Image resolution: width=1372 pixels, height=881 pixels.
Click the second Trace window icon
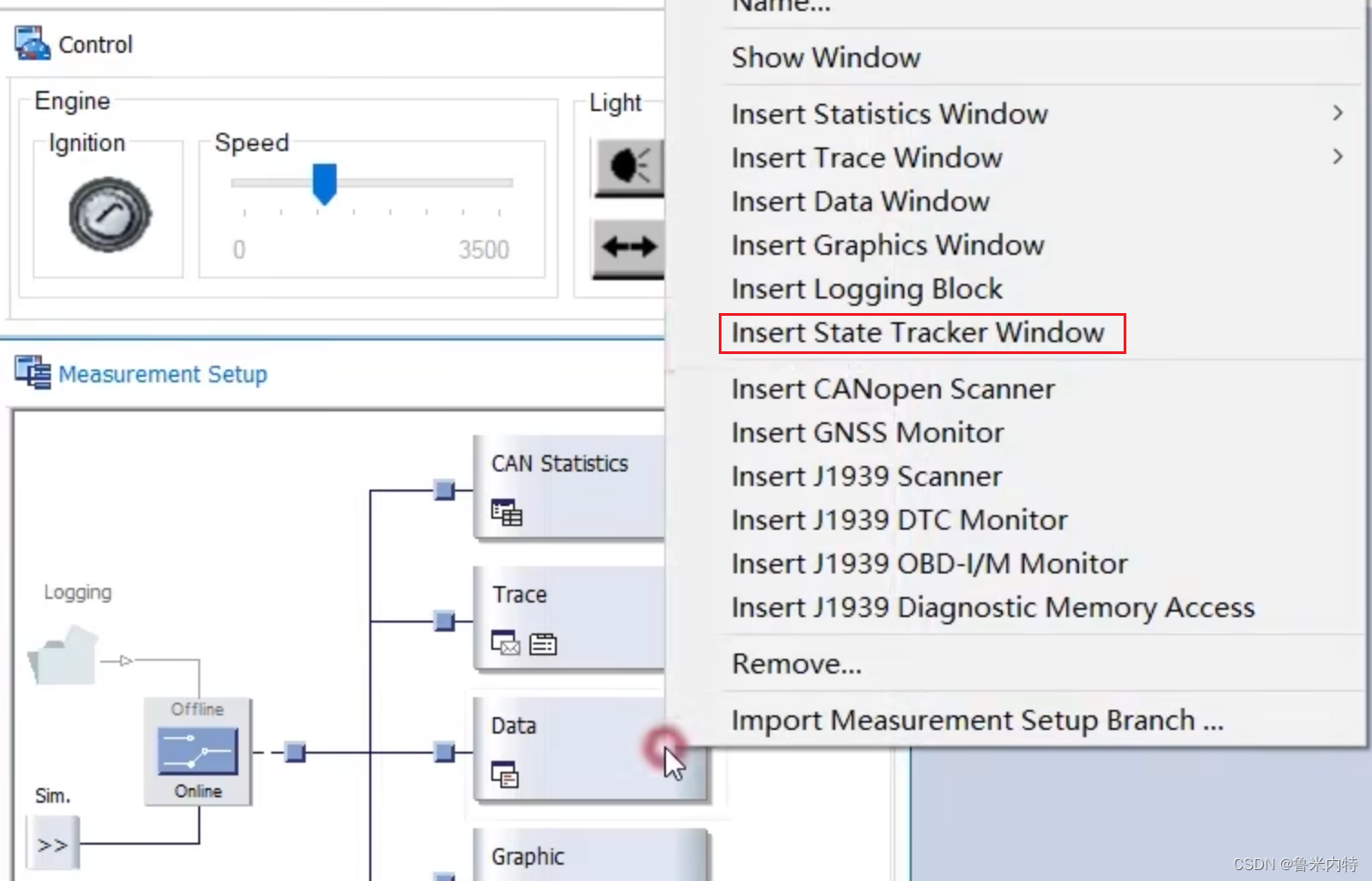[543, 644]
